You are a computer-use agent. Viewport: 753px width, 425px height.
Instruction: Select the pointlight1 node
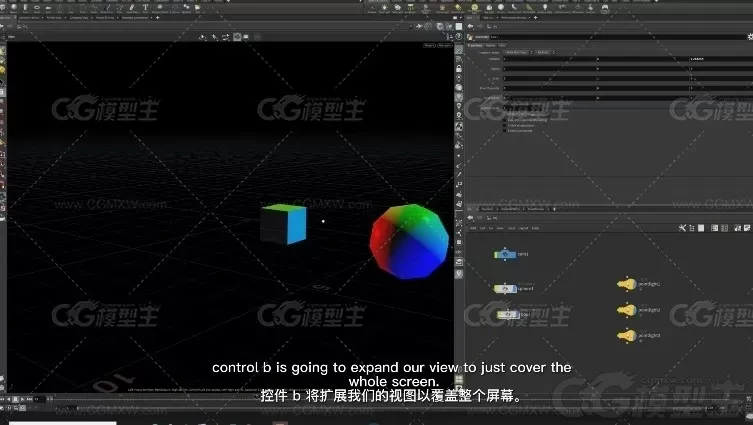(x=627, y=284)
